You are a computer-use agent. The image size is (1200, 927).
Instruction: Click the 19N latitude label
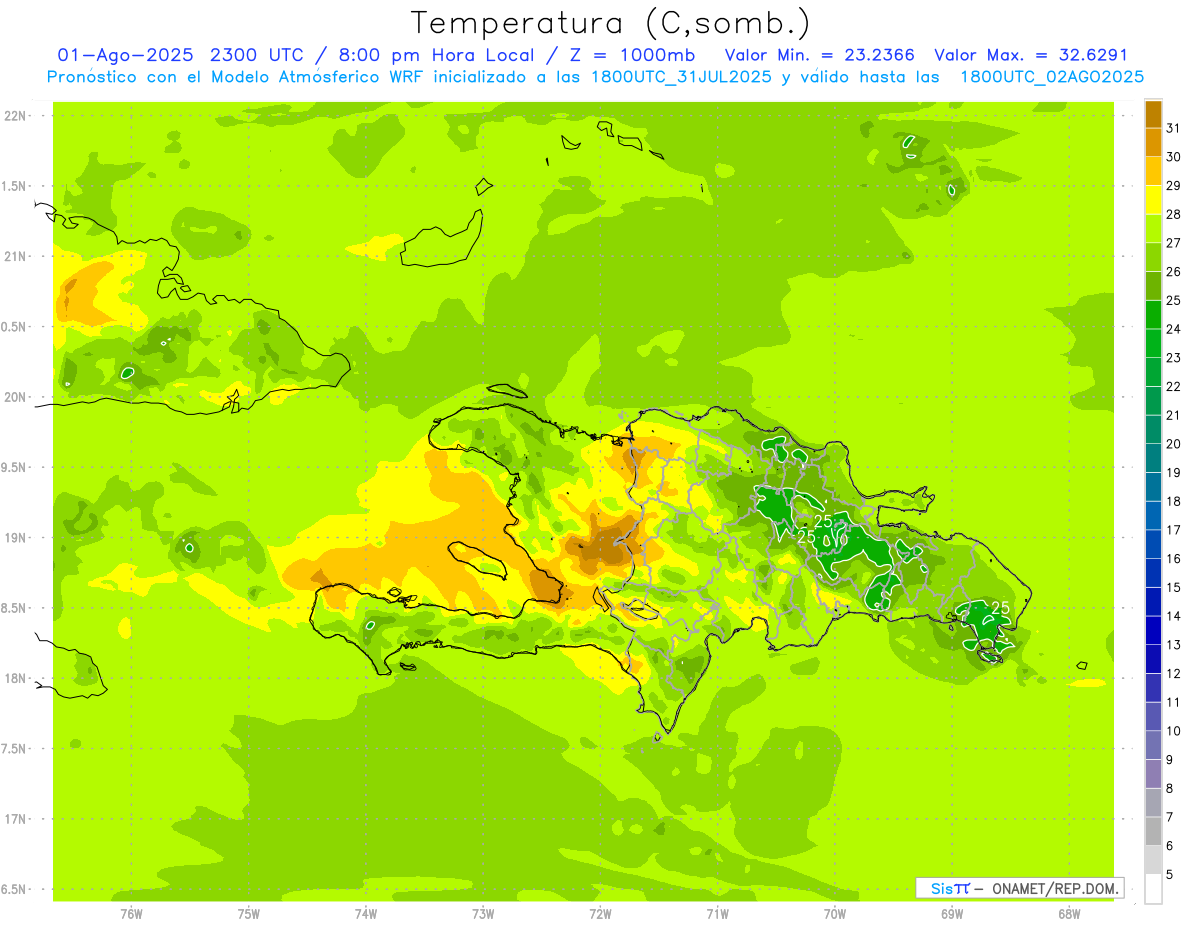17,538
